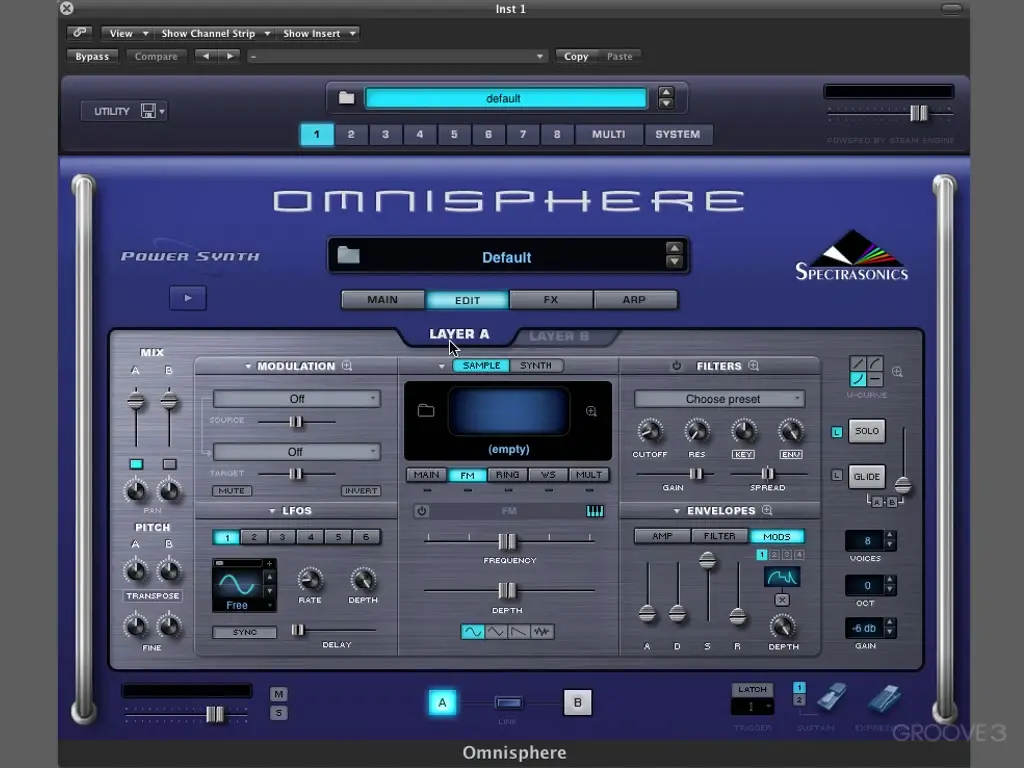Open the modulation source Off dropdown
Screen dimensions: 1024x768
point(297,398)
